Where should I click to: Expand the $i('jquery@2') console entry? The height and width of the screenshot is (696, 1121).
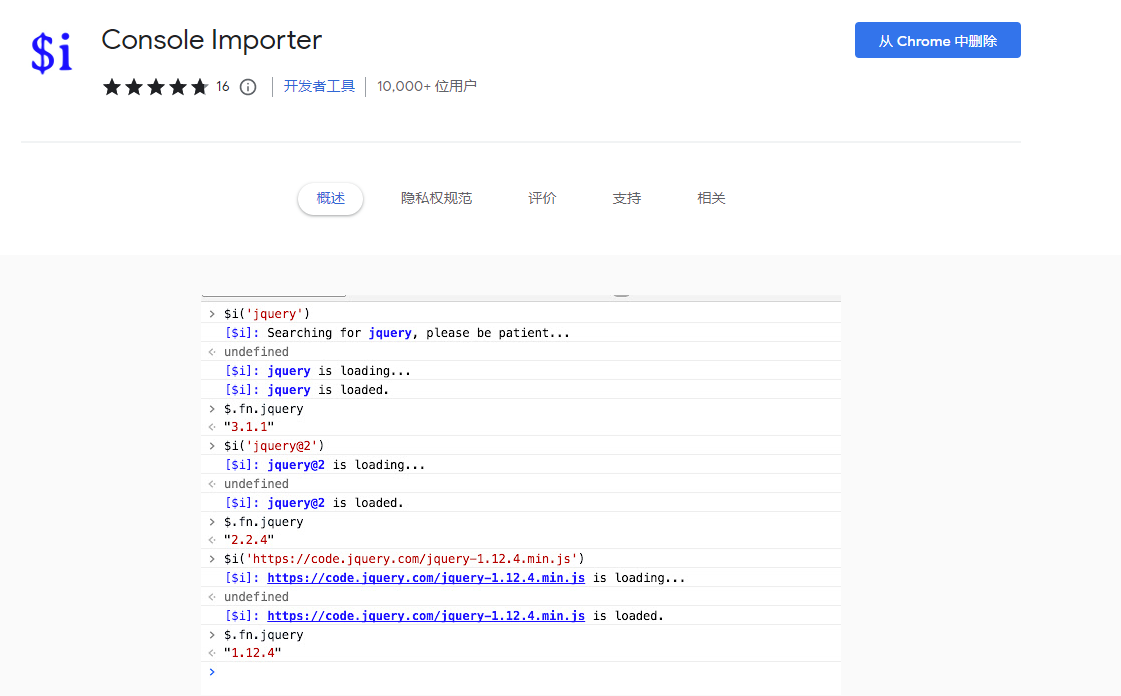(x=210, y=445)
